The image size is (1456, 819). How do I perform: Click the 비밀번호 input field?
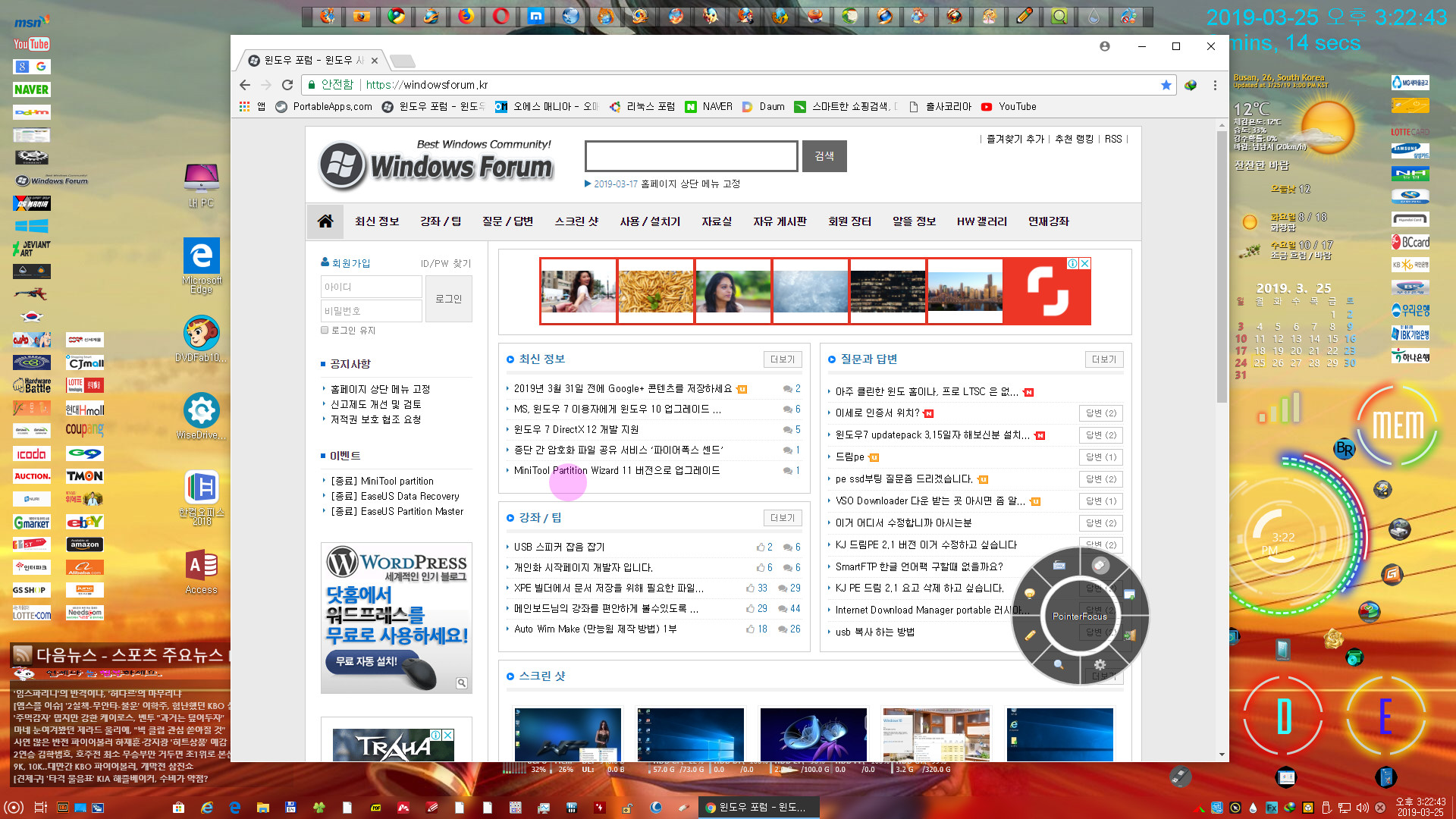[372, 311]
